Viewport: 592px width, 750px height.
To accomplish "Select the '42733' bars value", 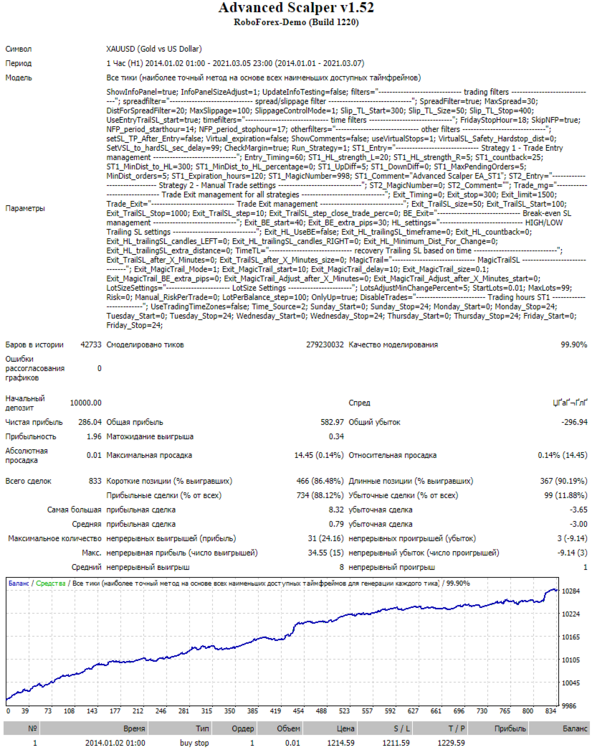I will coord(91,344).
